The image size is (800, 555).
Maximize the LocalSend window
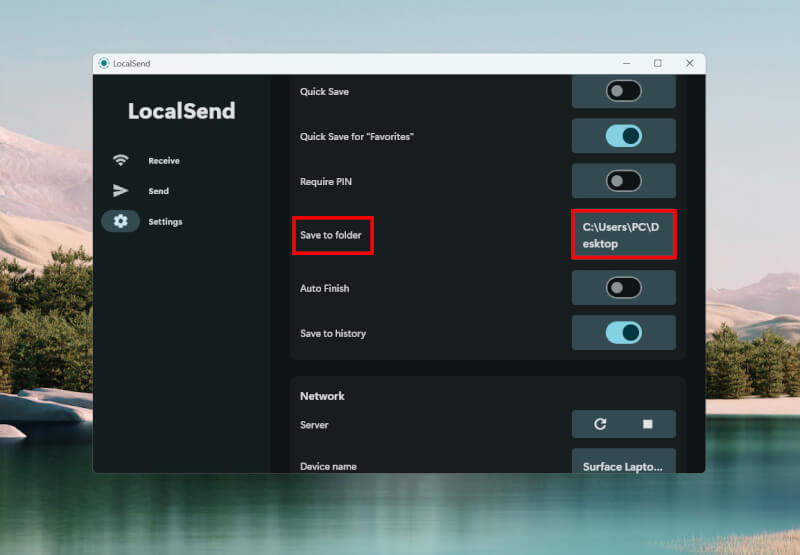658,63
